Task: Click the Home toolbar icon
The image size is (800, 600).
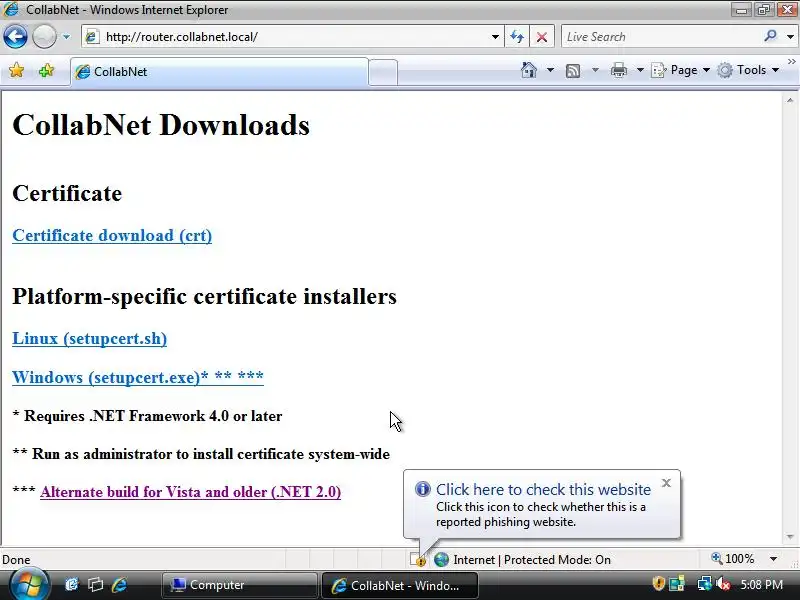Action: [529, 70]
